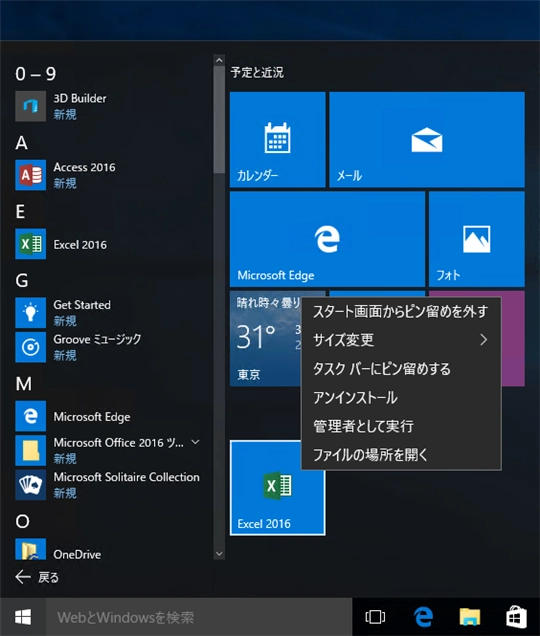Click the 予定と近況 group title

point(257,73)
